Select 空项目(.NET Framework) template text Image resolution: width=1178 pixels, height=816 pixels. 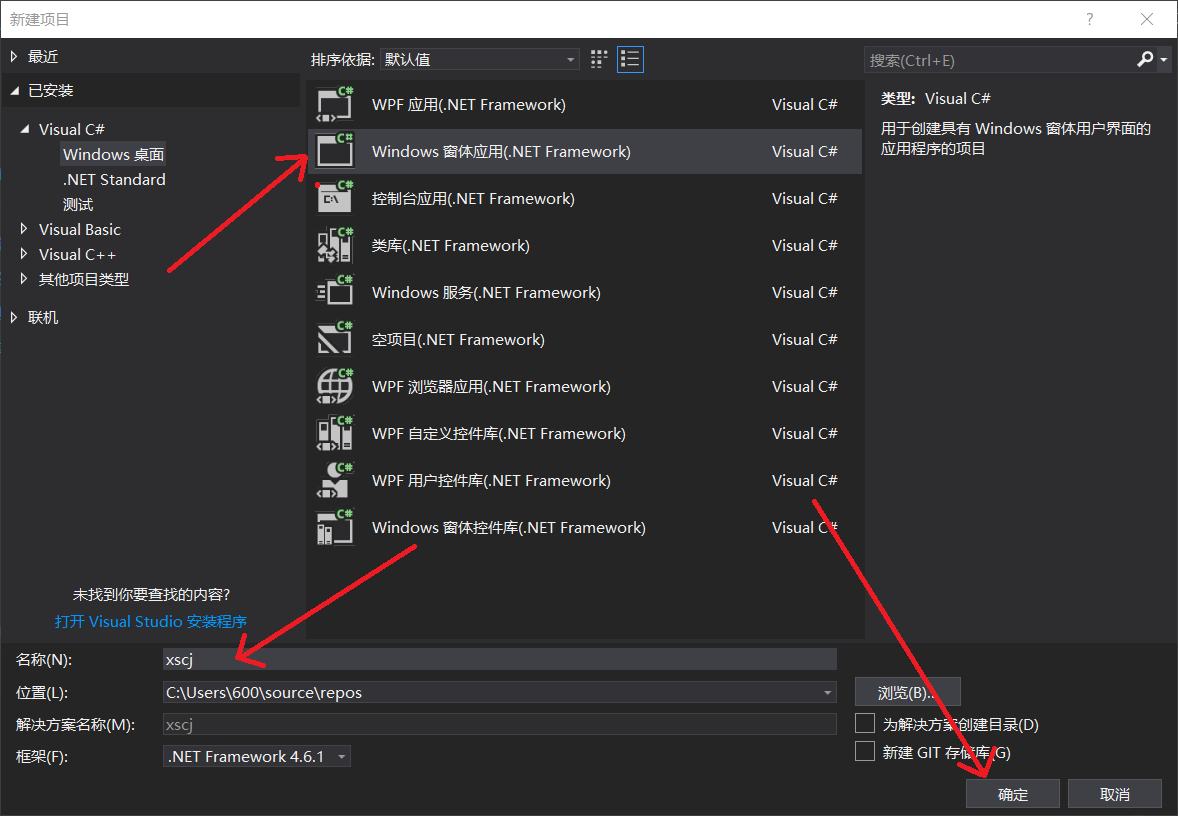tap(458, 339)
